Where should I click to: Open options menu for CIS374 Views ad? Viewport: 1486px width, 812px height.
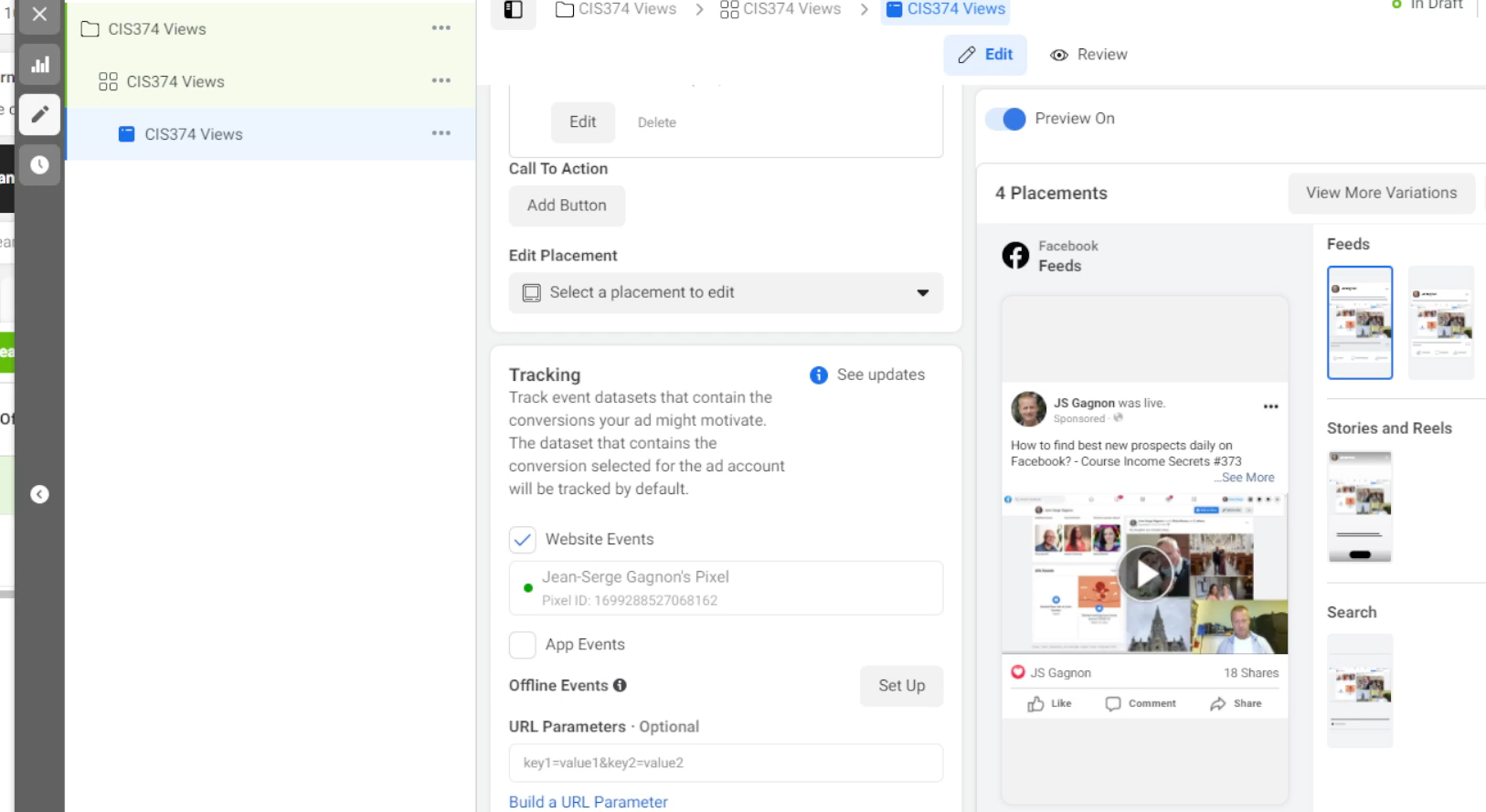(441, 133)
